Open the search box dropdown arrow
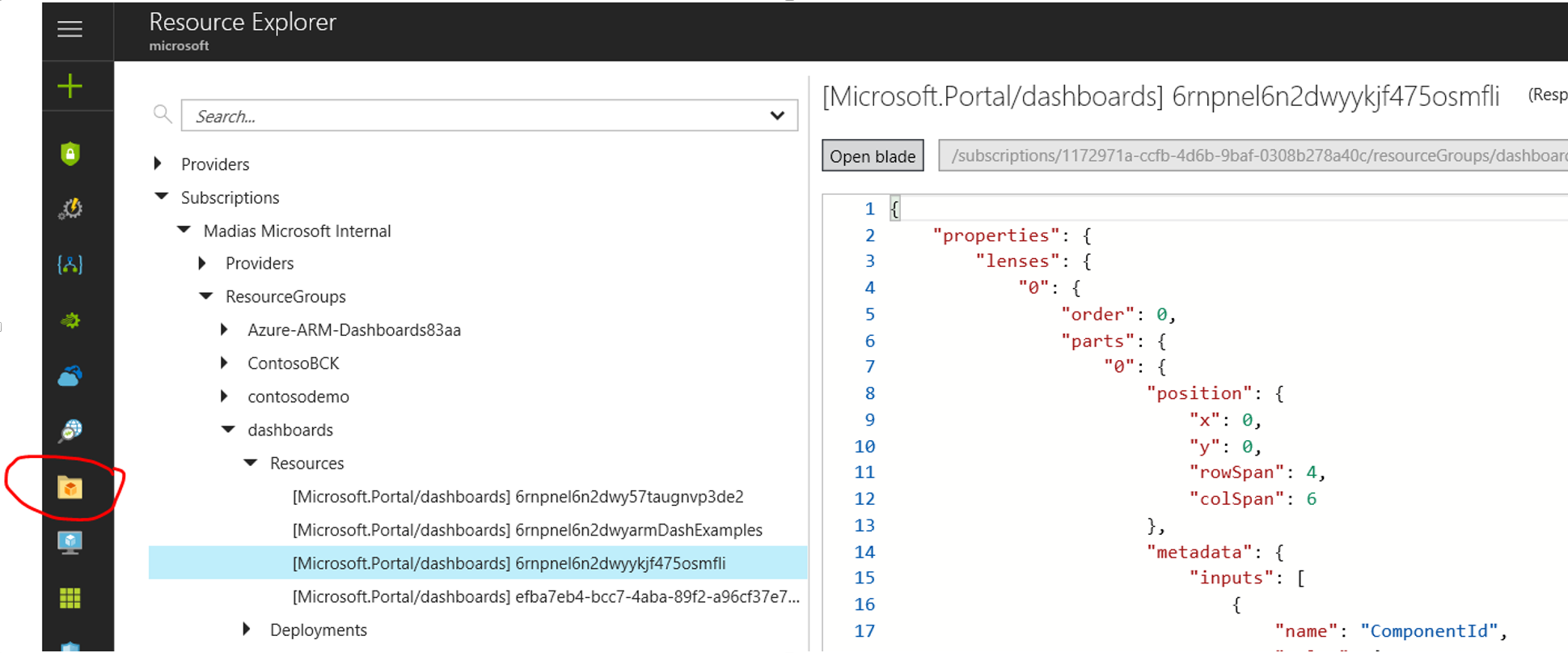The height and width of the screenshot is (653, 1568). coord(777,116)
